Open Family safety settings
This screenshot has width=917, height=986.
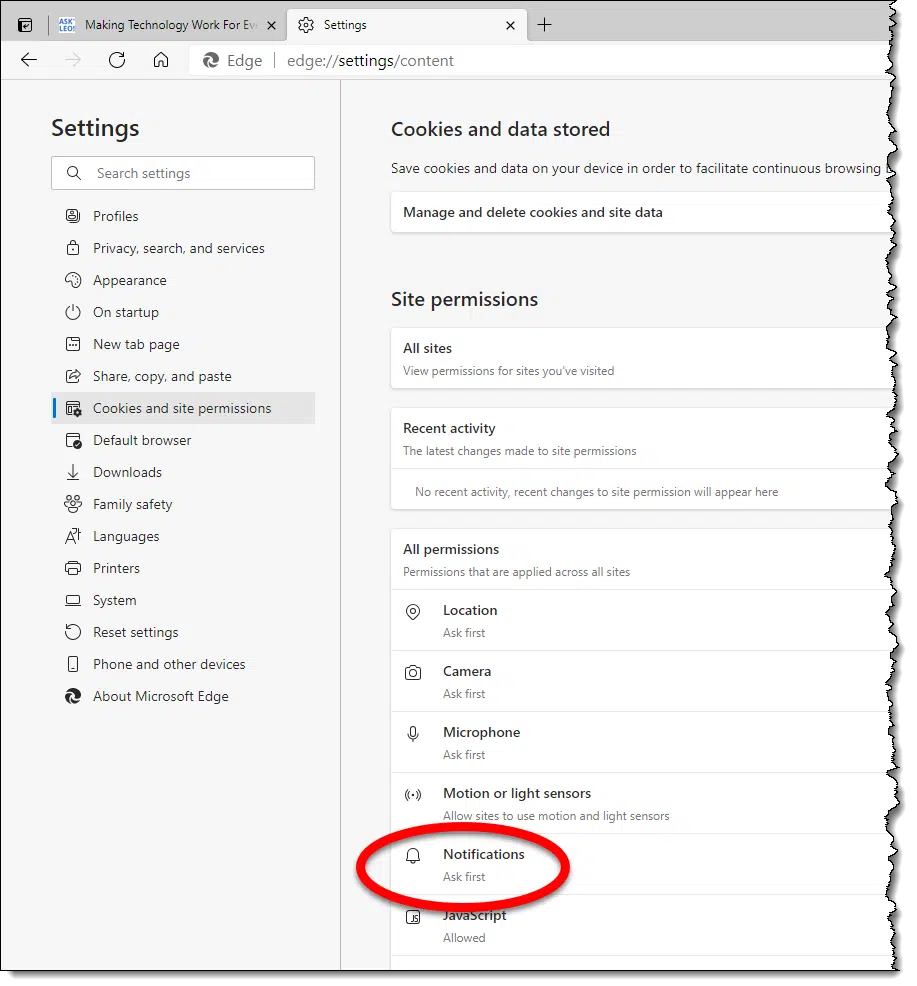pos(183,504)
